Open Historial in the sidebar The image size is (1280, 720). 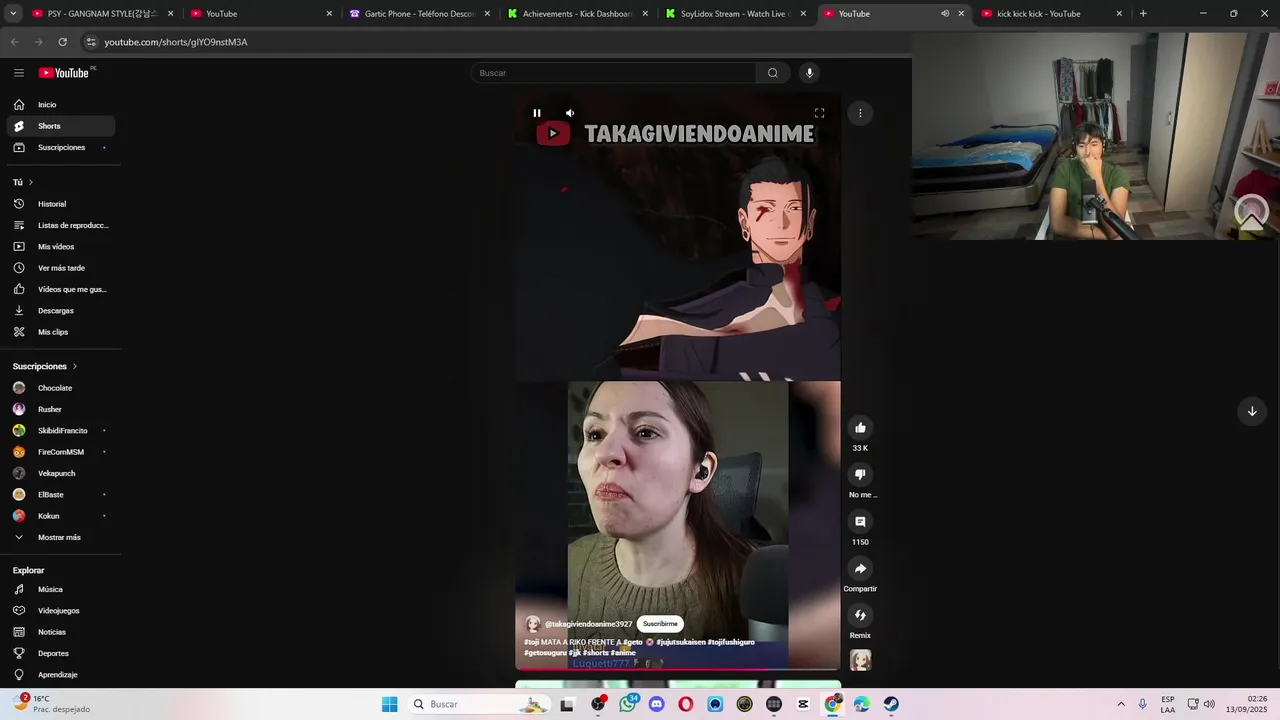61,204
